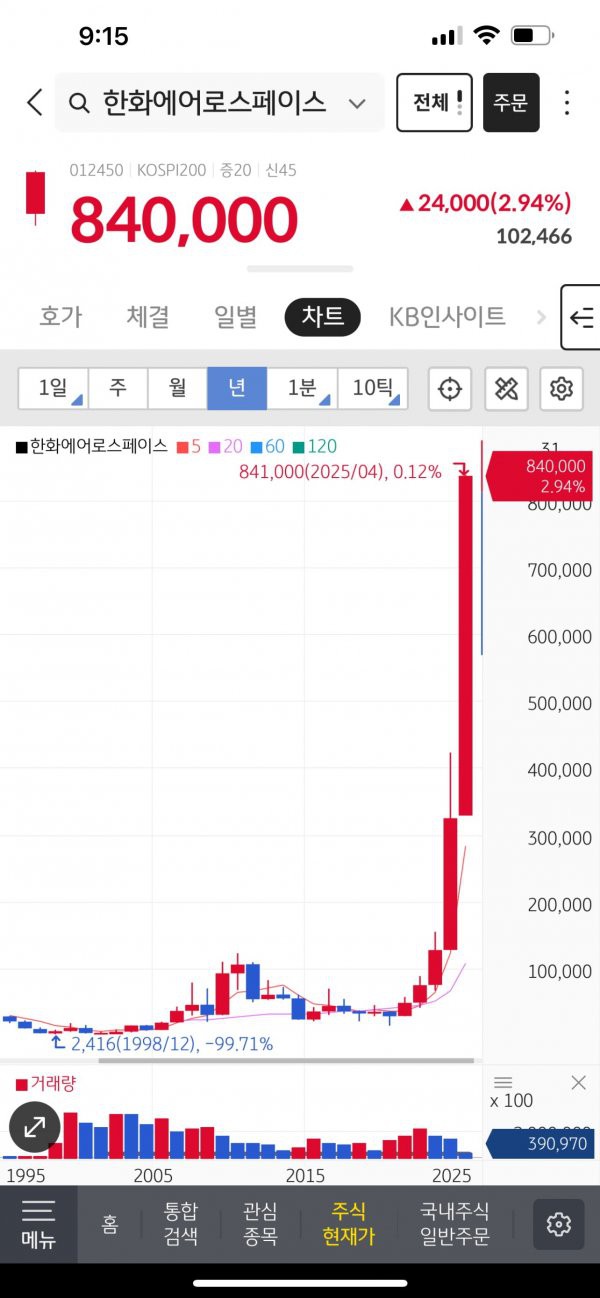Open the three-dot more options menu
600x1298 pixels.
pyautogui.click(x=567, y=102)
